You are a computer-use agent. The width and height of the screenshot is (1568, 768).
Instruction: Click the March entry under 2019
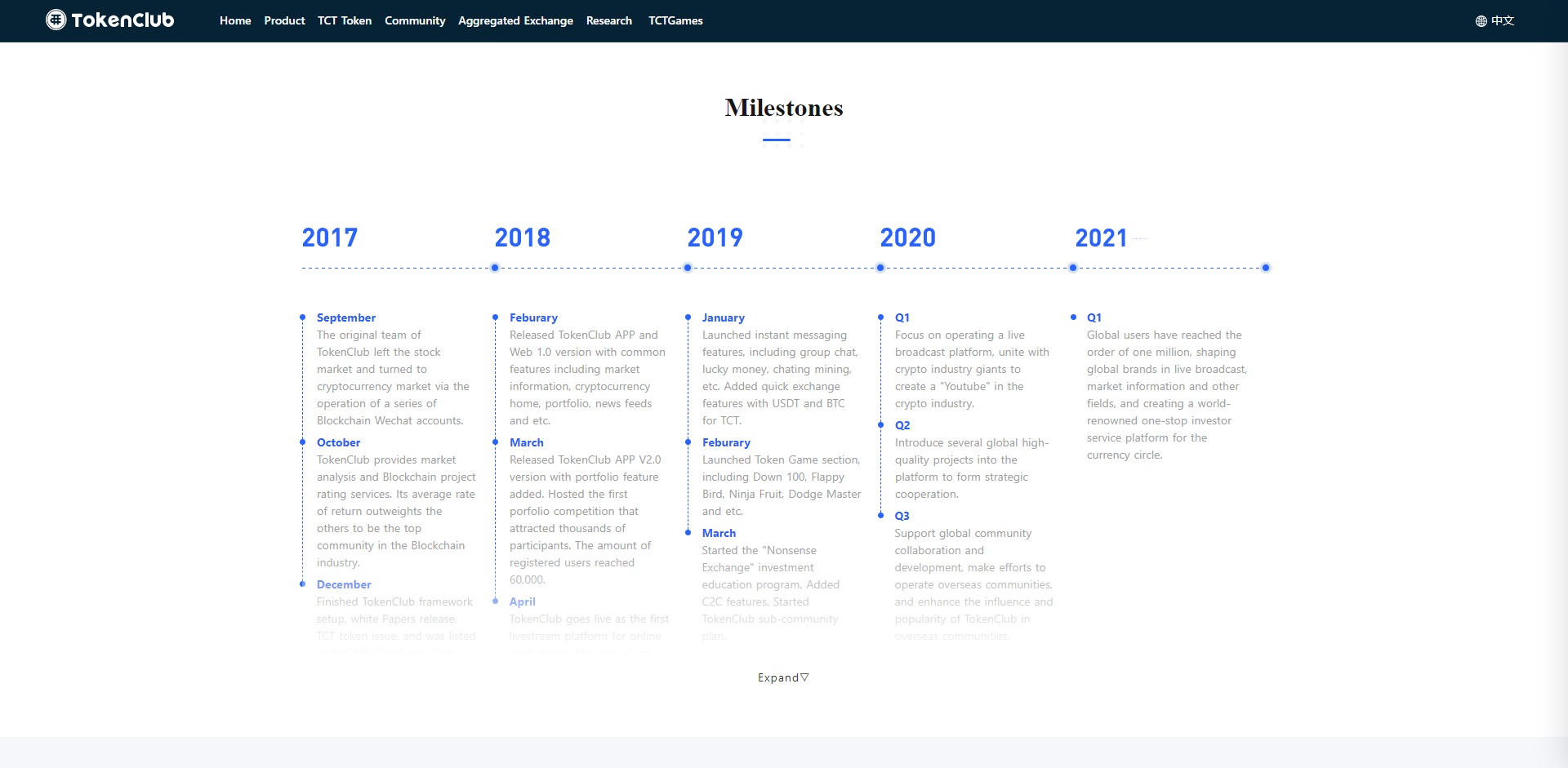[x=719, y=533]
